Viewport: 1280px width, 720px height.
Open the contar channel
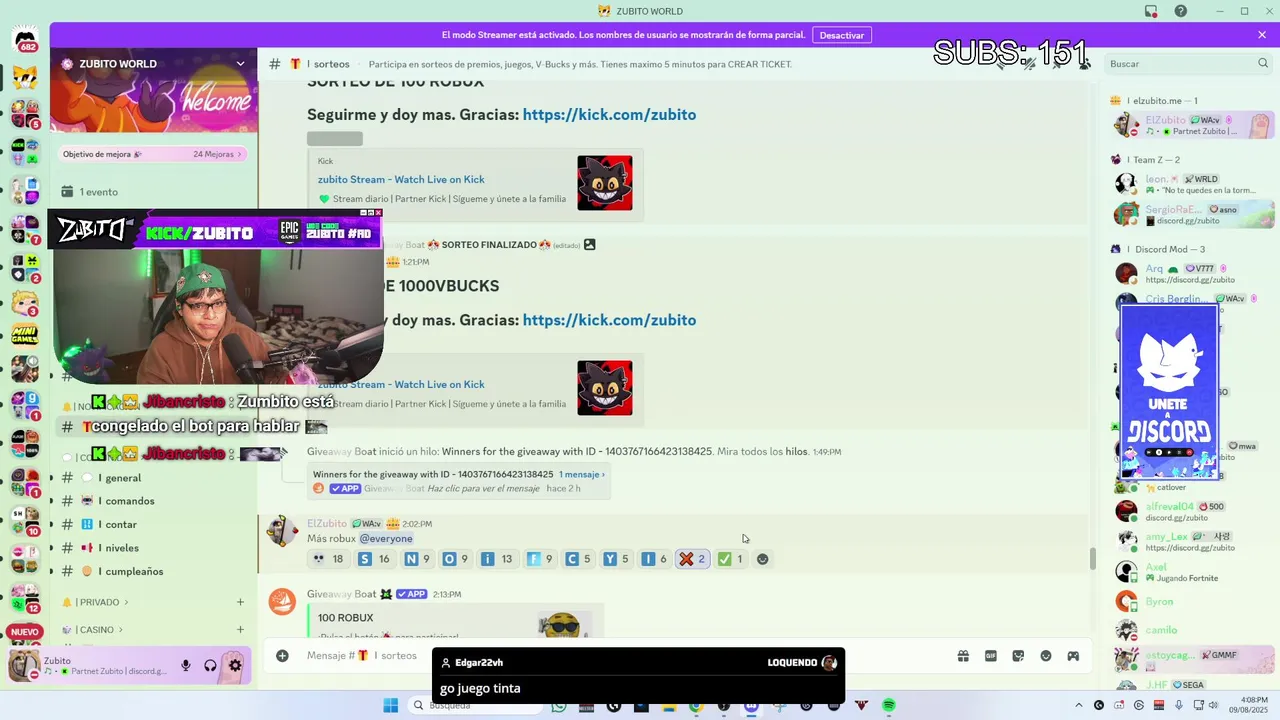click(152, 524)
